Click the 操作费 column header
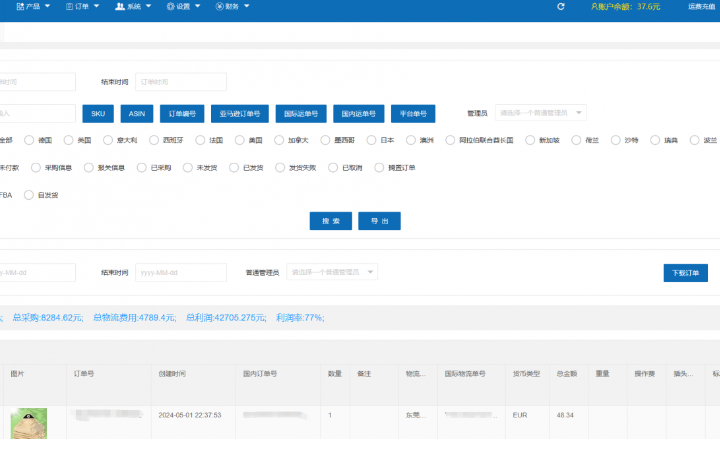720x450 pixels. 645,374
